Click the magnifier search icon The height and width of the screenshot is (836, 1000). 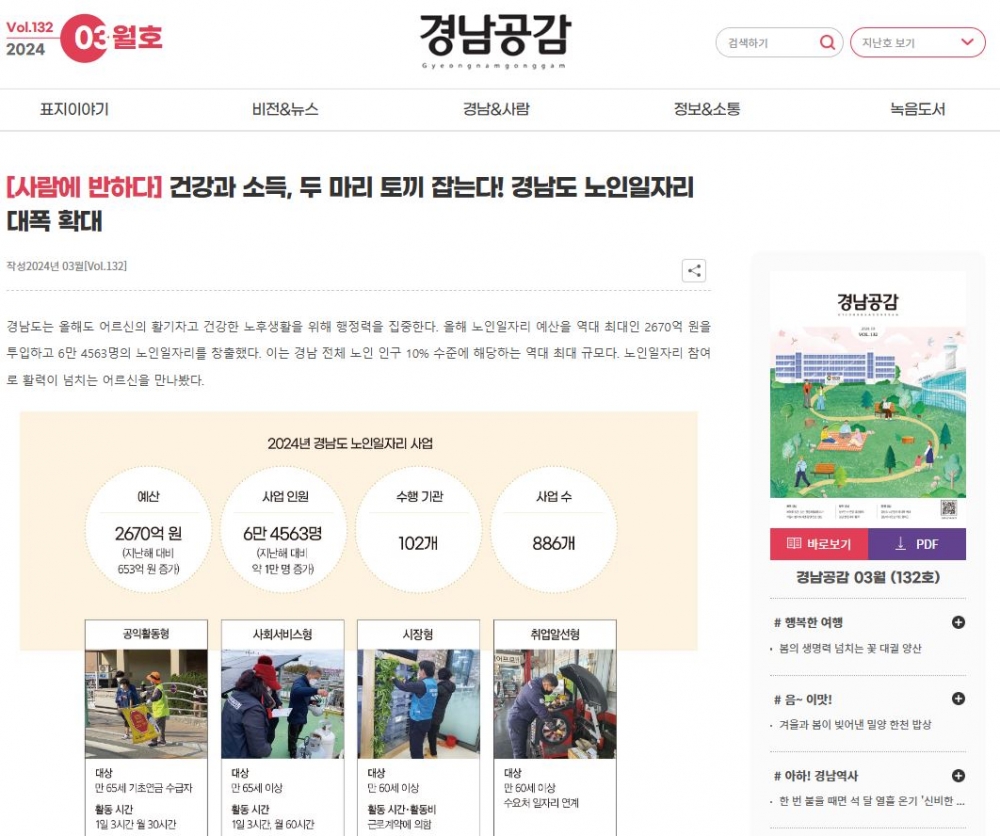827,42
